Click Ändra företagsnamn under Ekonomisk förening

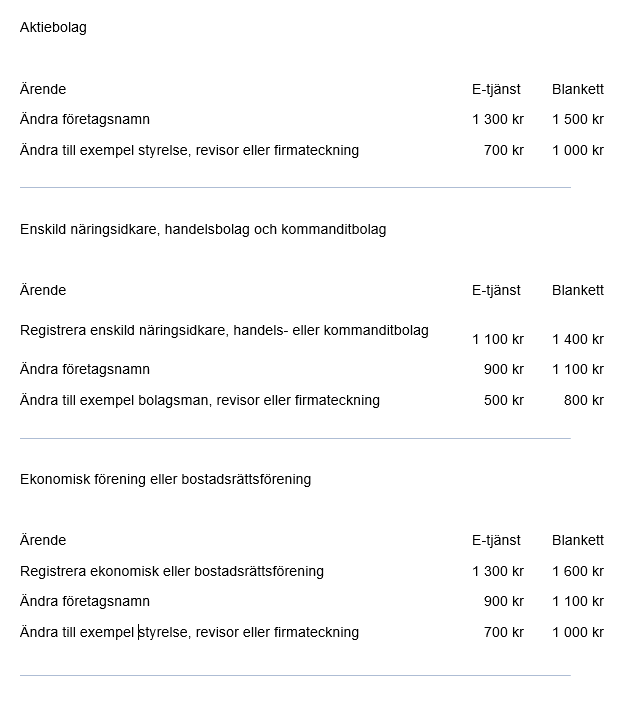(x=85, y=601)
